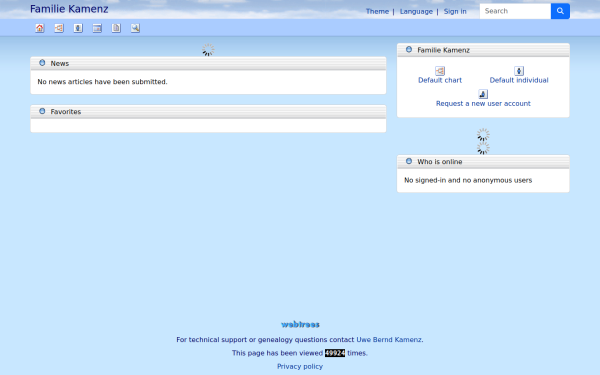Click the Sign in link

pyautogui.click(x=455, y=11)
